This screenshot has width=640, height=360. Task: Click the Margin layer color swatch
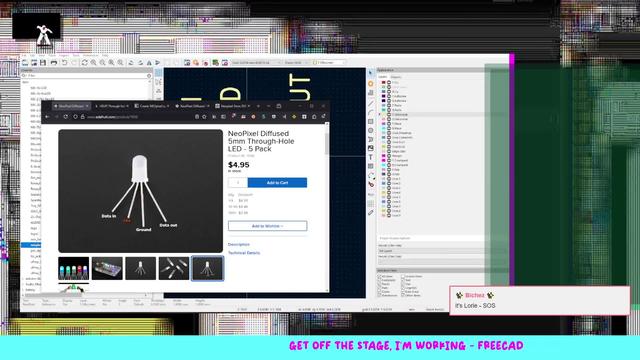click(x=384, y=156)
